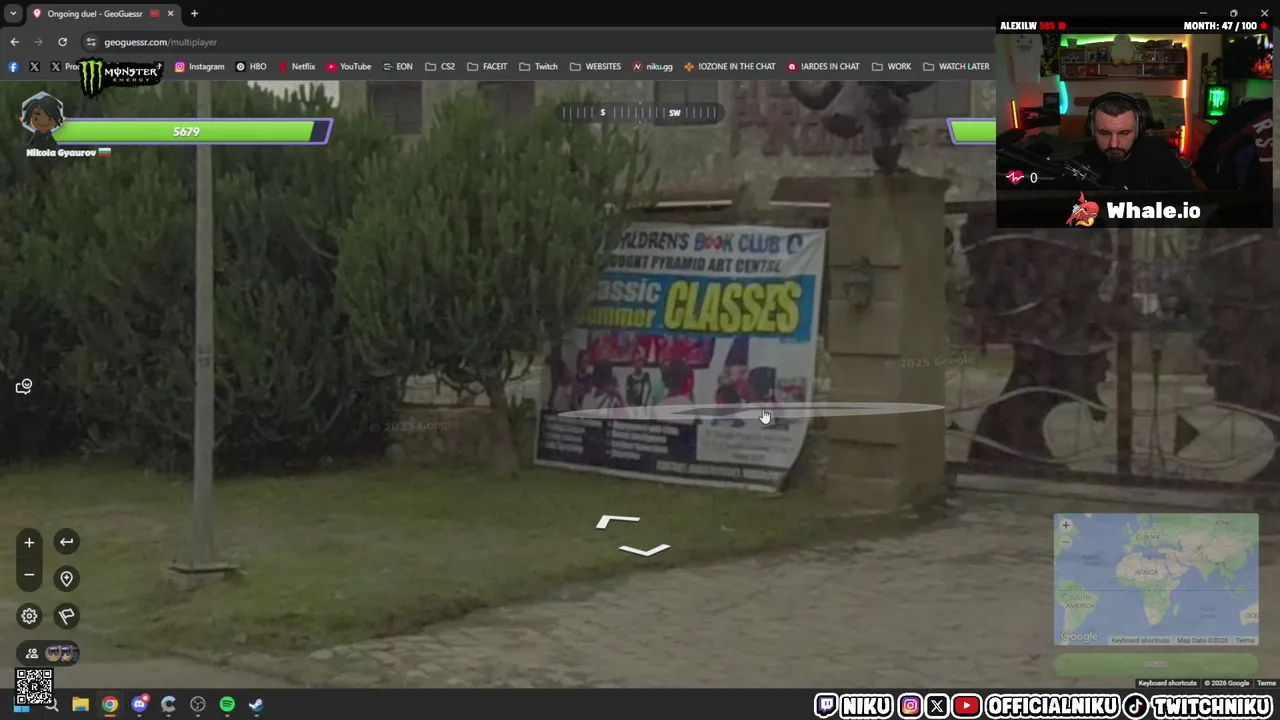Open Windows taskbar search
Viewport: 1280px width, 720px height.
(x=51, y=705)
